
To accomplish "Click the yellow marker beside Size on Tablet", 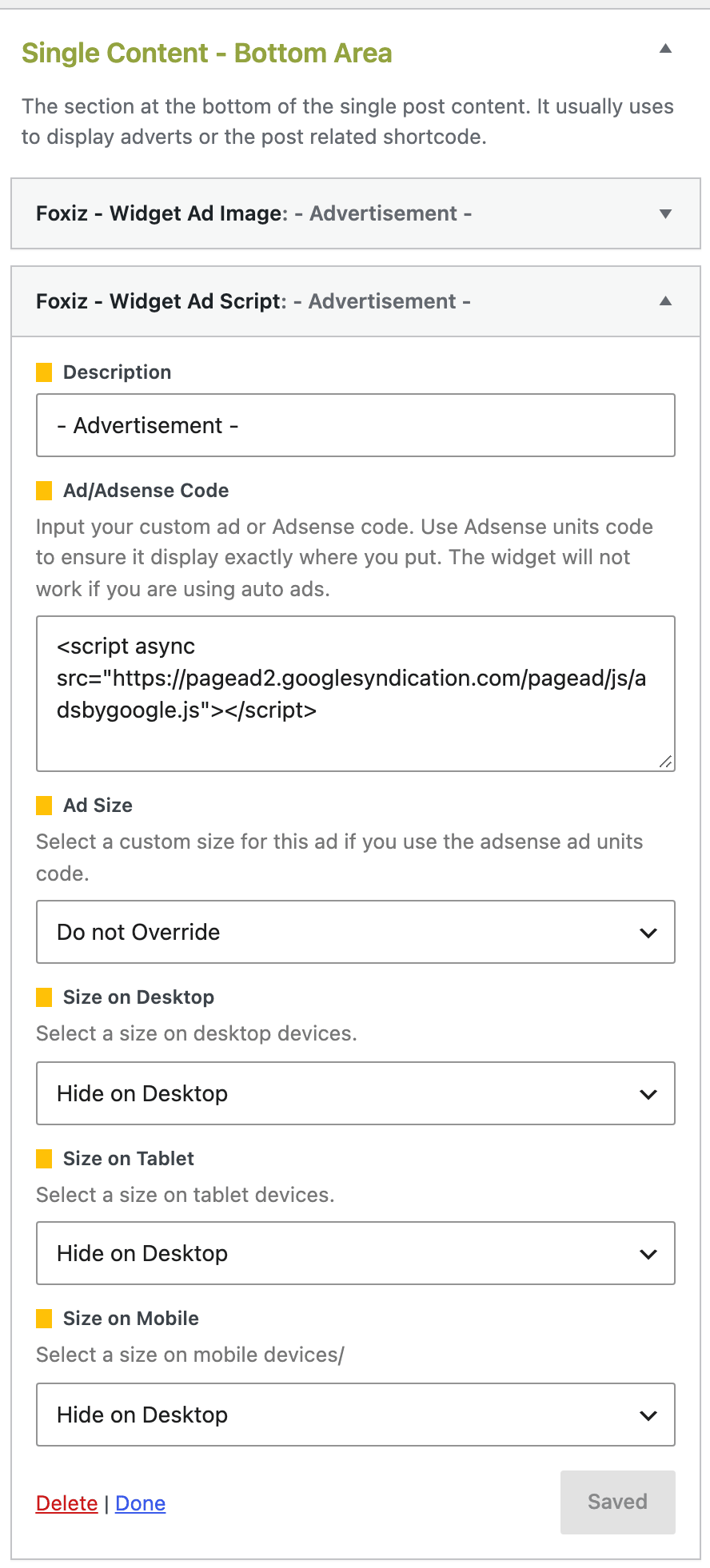I will pos(45,1159).
